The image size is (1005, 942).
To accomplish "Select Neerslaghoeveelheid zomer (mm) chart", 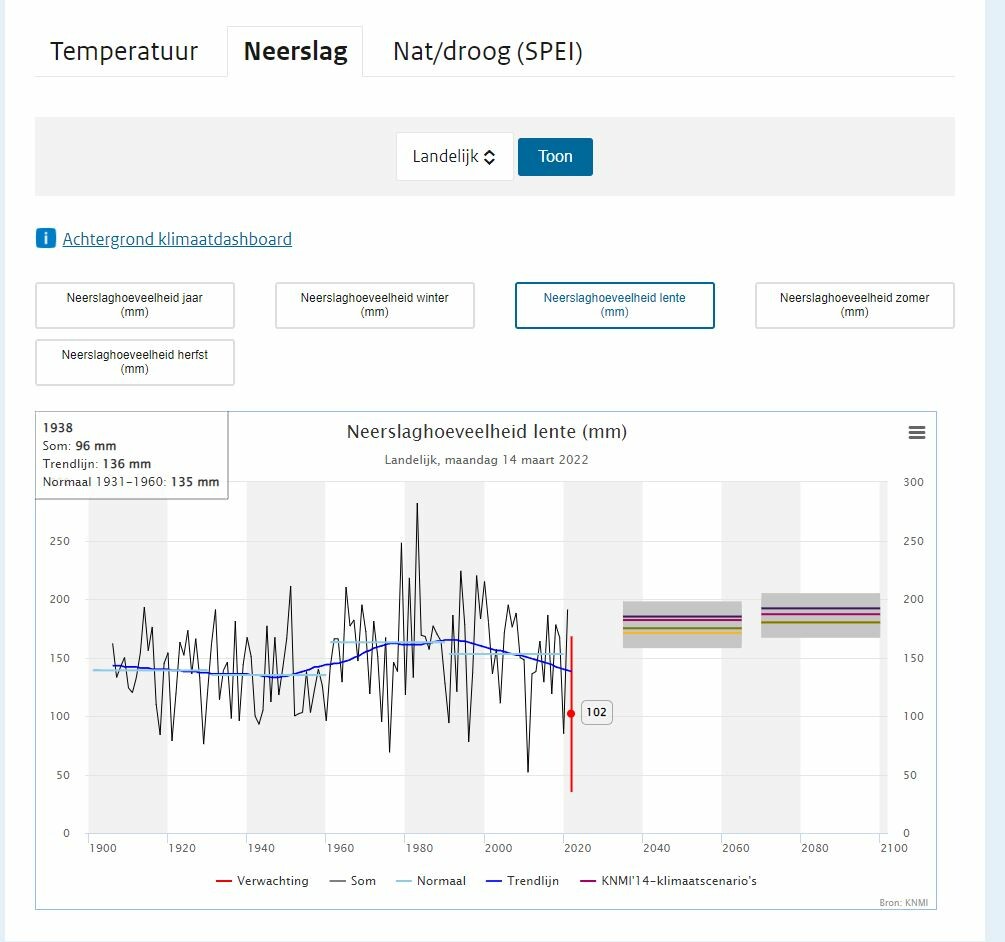I will pyautogui.click(x=855, y=305).
